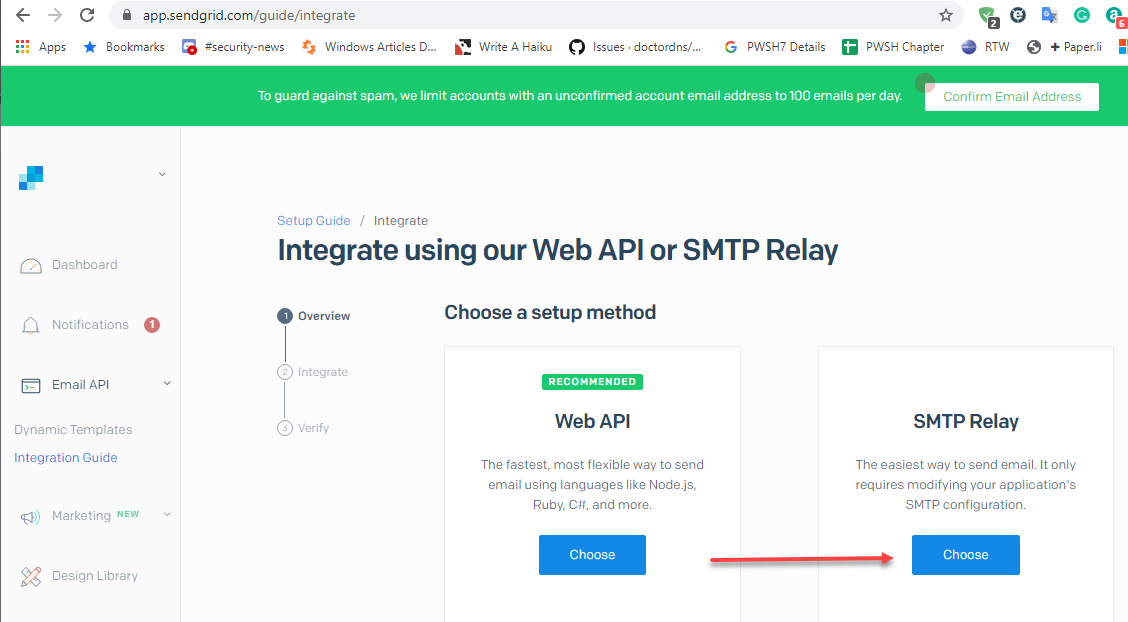This screenshot has height=622, width=1128.
Task: Click Confirm Email Address in the banner
Action: click(1011, 96)
